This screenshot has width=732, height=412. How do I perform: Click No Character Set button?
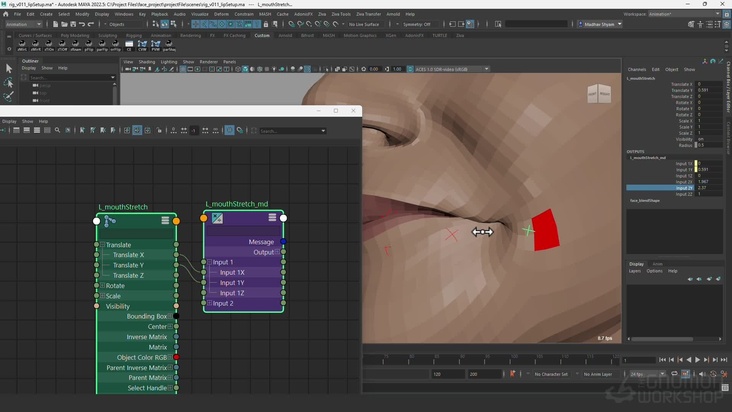551,374
